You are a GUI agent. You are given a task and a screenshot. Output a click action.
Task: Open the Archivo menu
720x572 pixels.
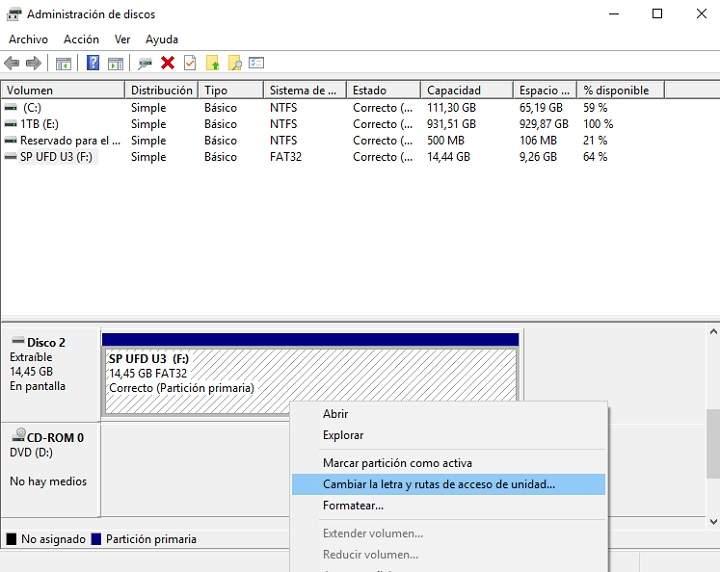[28, 39]
